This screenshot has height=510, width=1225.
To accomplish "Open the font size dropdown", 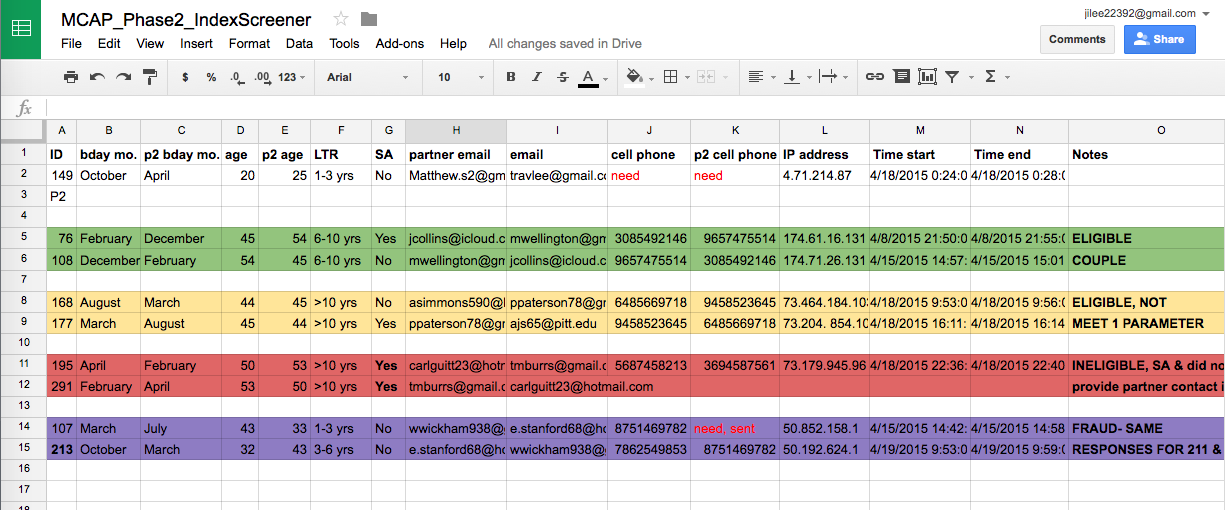I will click(457, 77).
